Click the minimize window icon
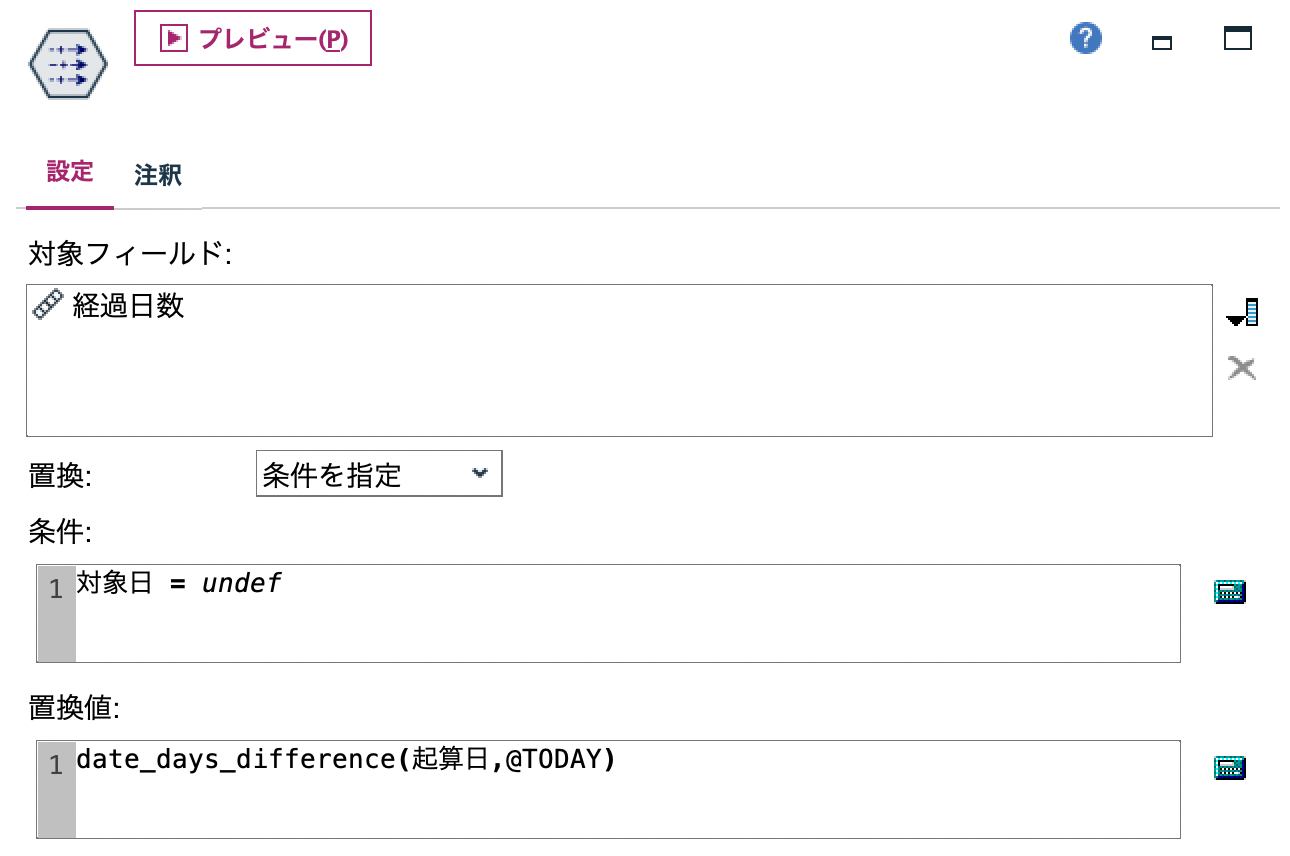This screenshot has width=1290, height=856. tap(1161, 41)
